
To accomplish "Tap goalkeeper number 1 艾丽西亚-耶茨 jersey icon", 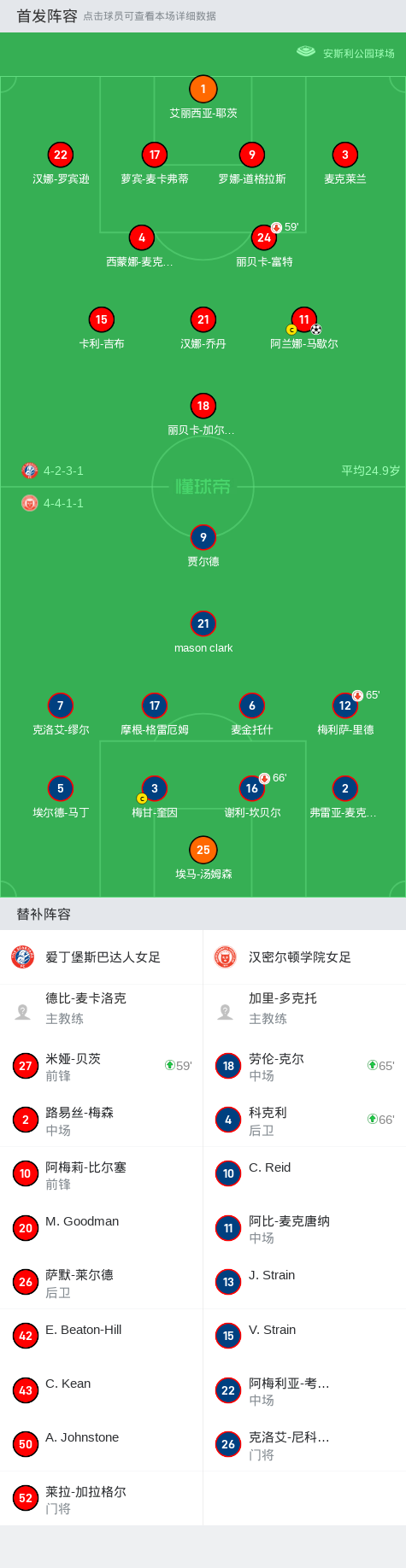I will (203, 89).
